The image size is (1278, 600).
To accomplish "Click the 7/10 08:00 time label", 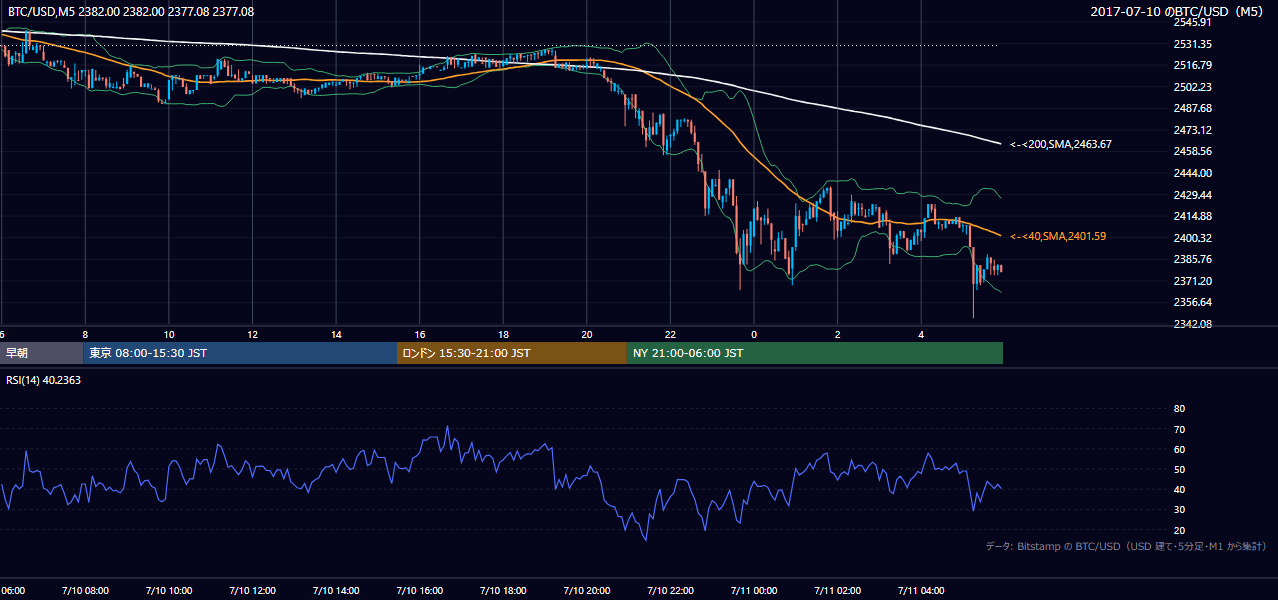I will (x=85, y=591).
